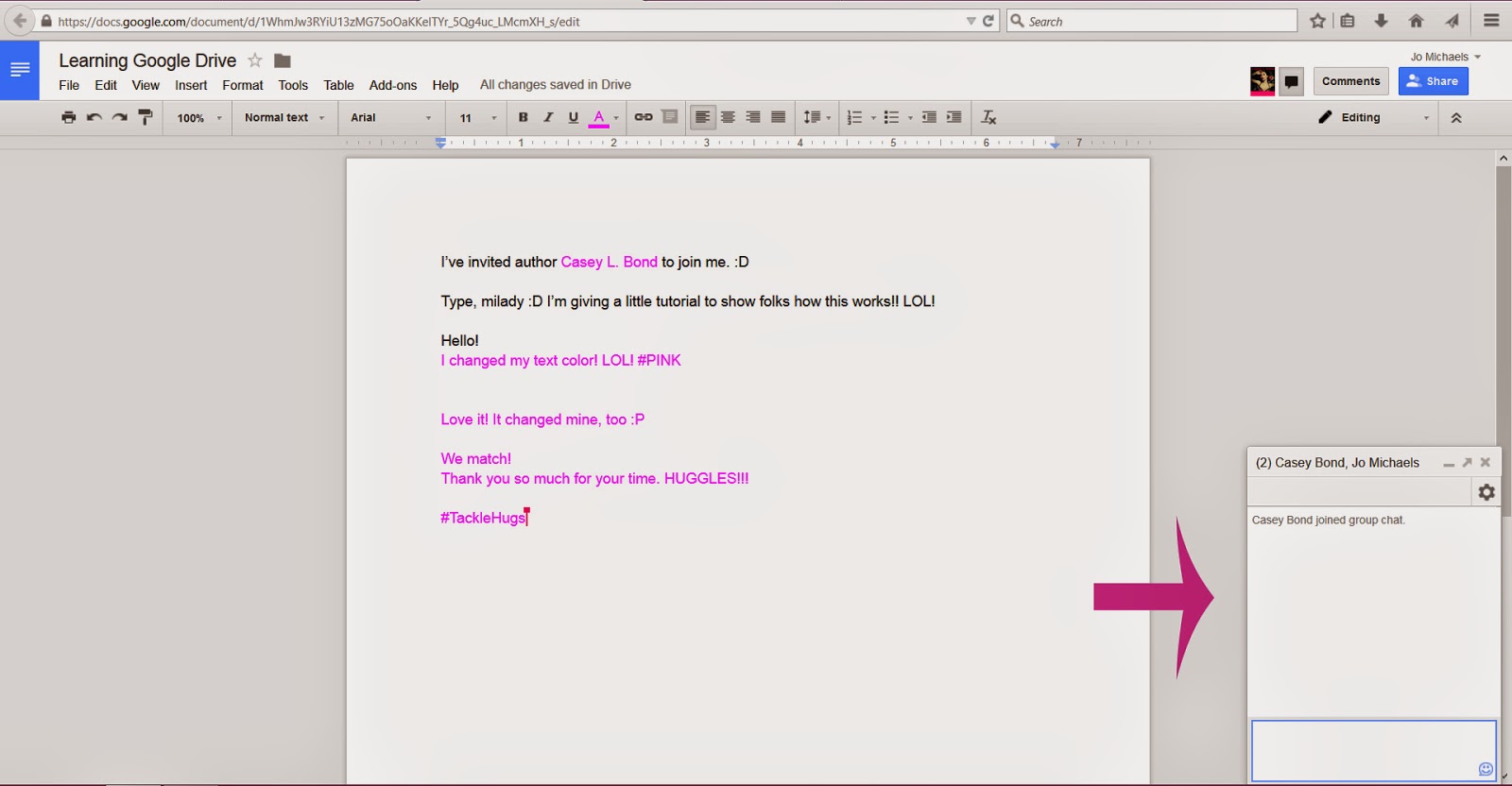Screen dimensions: 1512x786
Task: Open the Normal text style dropdown
Action: pyautogui.click(x=284, y=117)
